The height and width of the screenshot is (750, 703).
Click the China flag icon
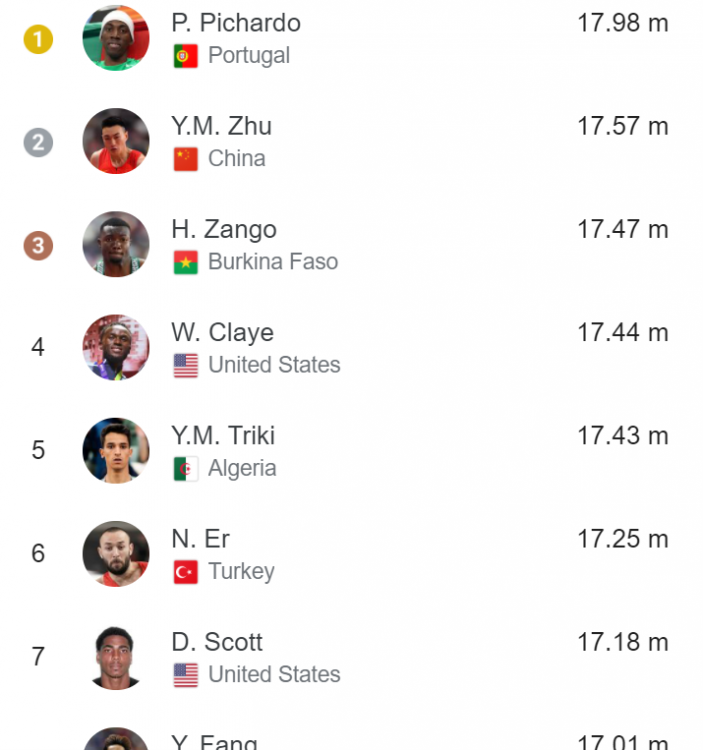point(186,159)
